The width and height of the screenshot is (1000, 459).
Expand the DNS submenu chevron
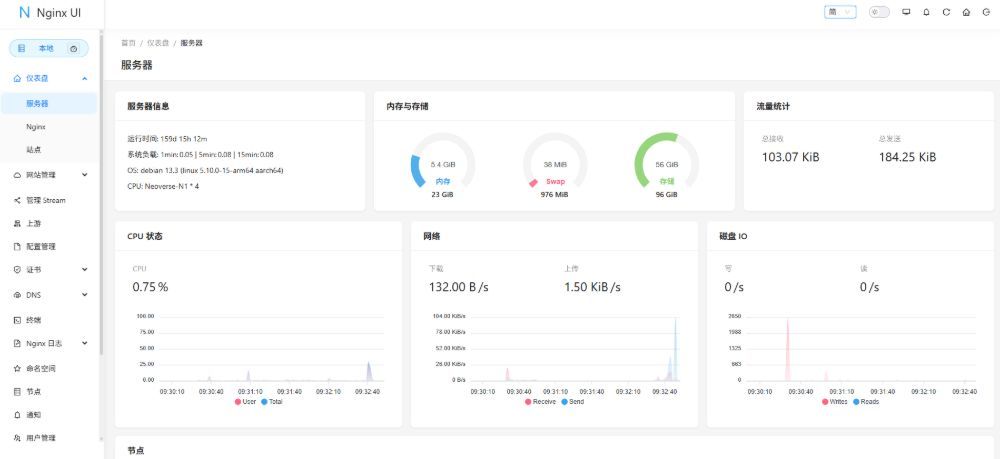point(85,295)
